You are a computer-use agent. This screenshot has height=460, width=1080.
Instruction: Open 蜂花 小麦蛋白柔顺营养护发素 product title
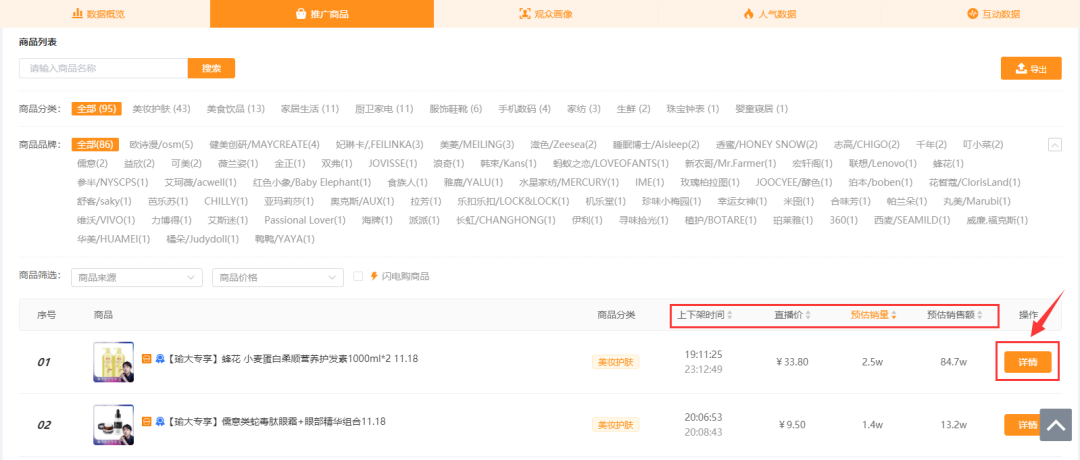[x=293, y=358]
